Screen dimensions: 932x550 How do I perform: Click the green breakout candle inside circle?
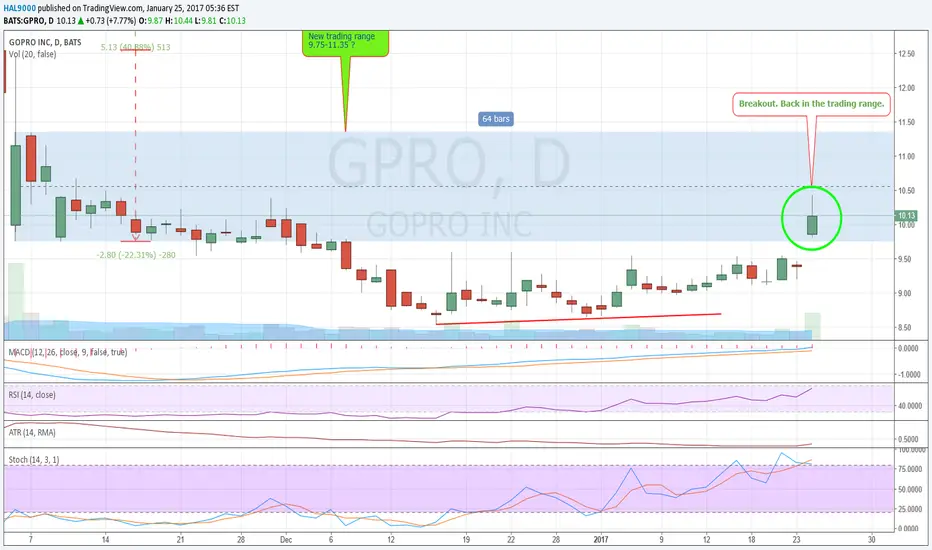click(812, 225)
